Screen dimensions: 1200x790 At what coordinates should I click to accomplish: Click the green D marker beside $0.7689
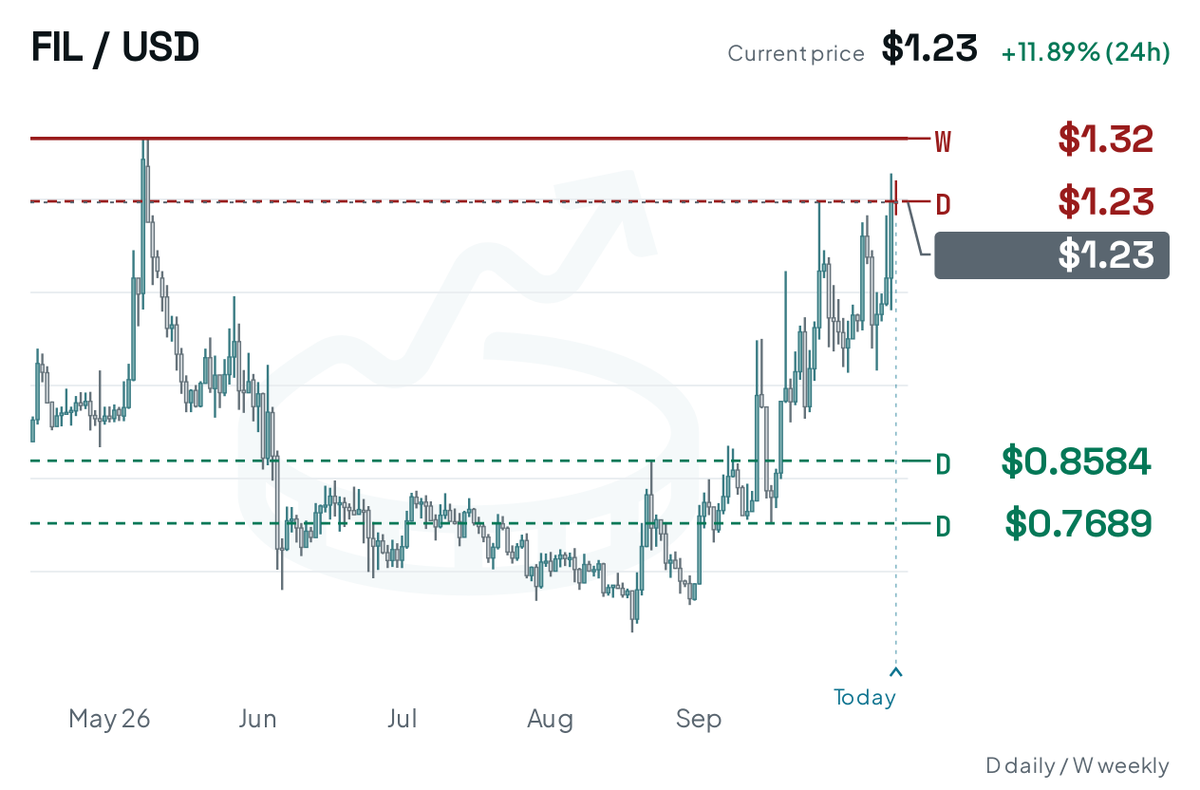pos(942,526)
